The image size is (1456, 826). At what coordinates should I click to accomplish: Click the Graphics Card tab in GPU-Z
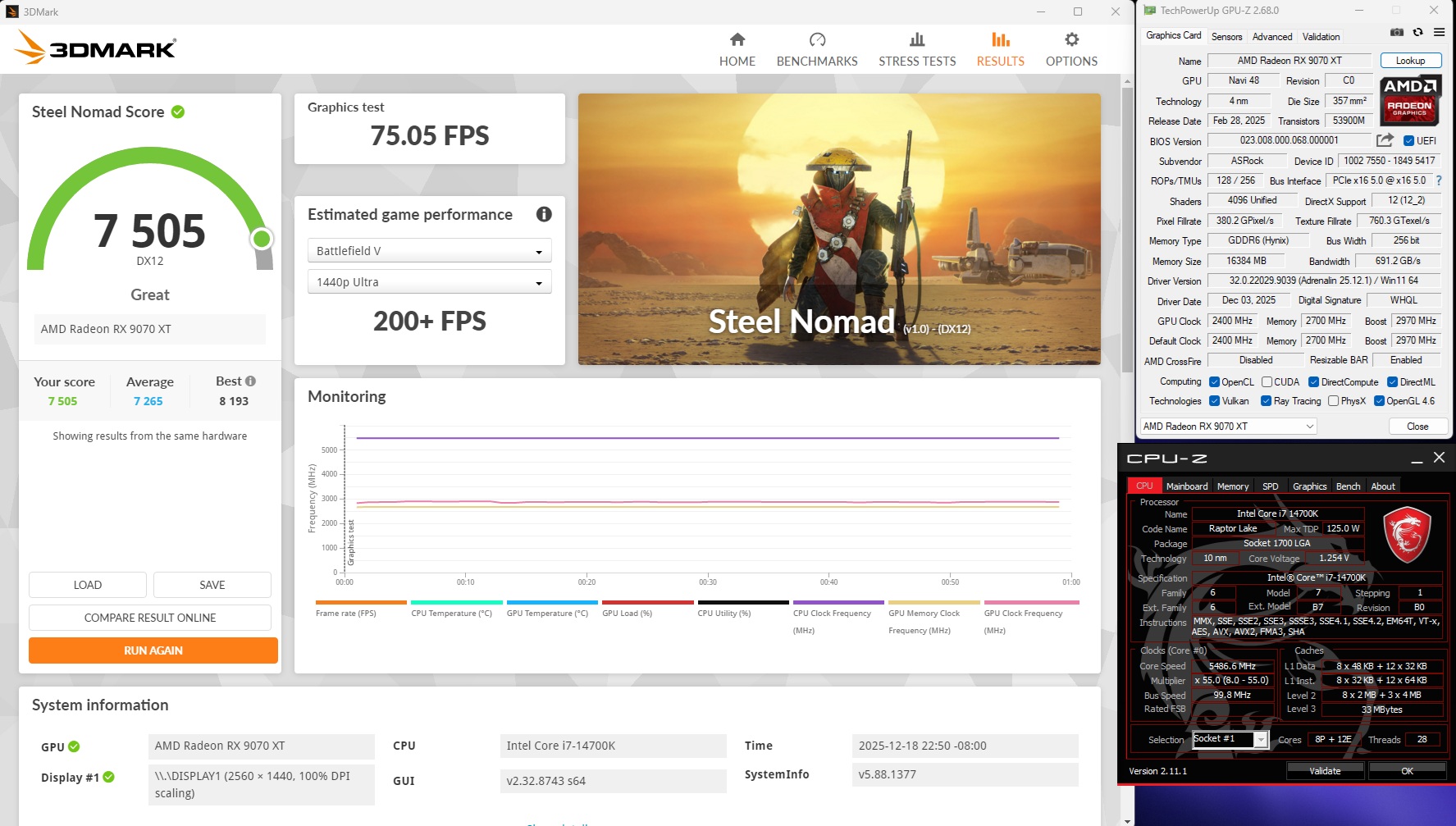[x=1173, y=36]
